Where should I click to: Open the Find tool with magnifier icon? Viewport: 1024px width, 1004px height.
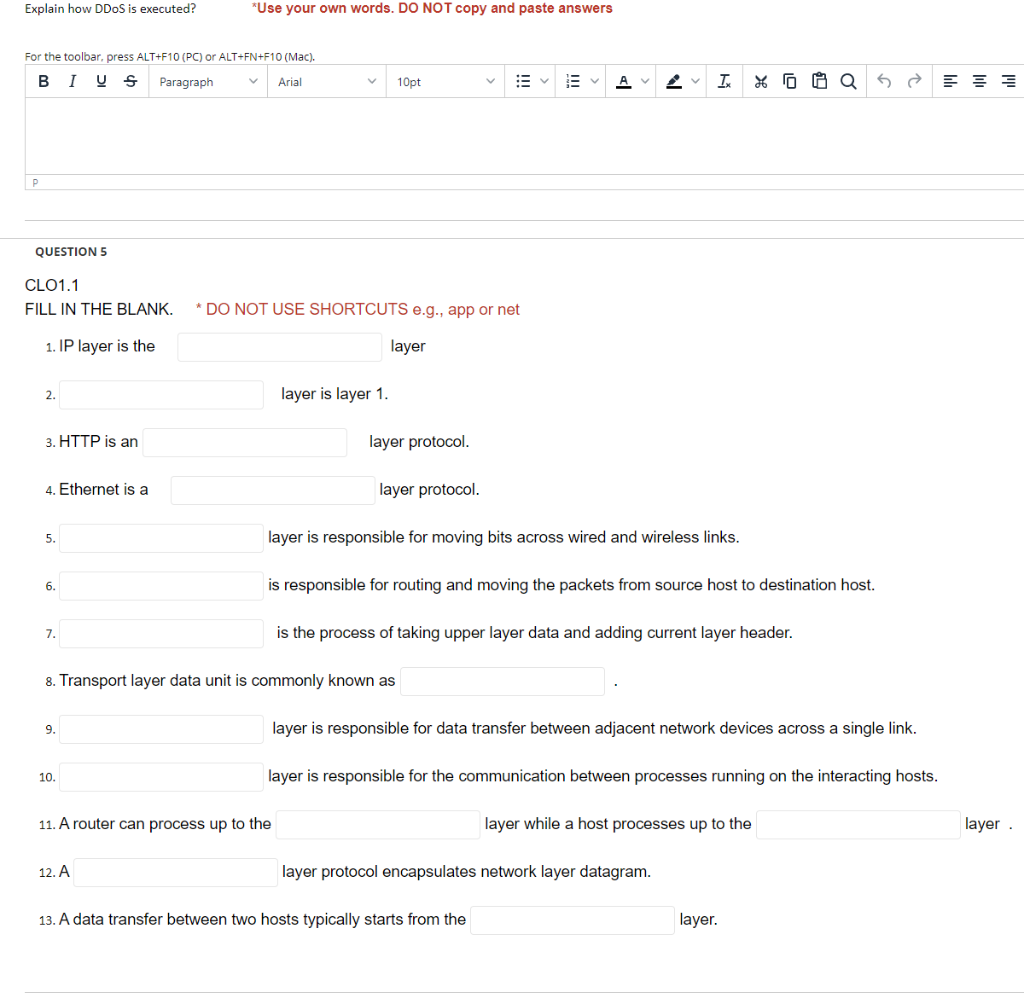[848, 81]
